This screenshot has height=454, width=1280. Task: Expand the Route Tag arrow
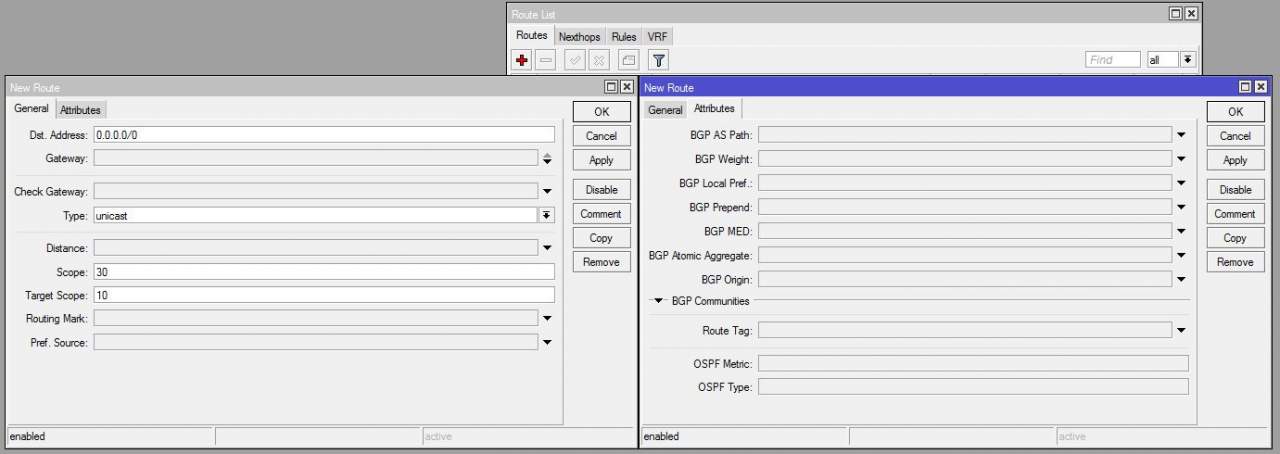point(1181,330)
